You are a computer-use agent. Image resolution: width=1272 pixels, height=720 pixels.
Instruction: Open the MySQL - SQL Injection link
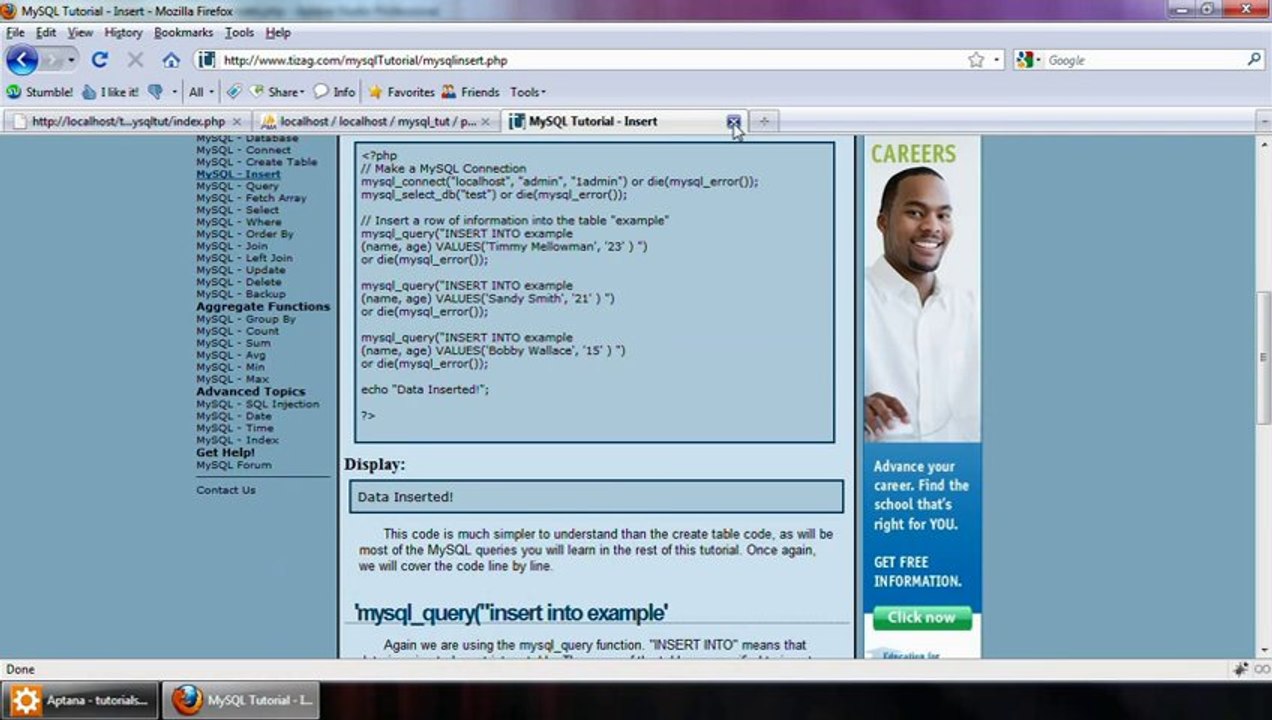(258, 404)
